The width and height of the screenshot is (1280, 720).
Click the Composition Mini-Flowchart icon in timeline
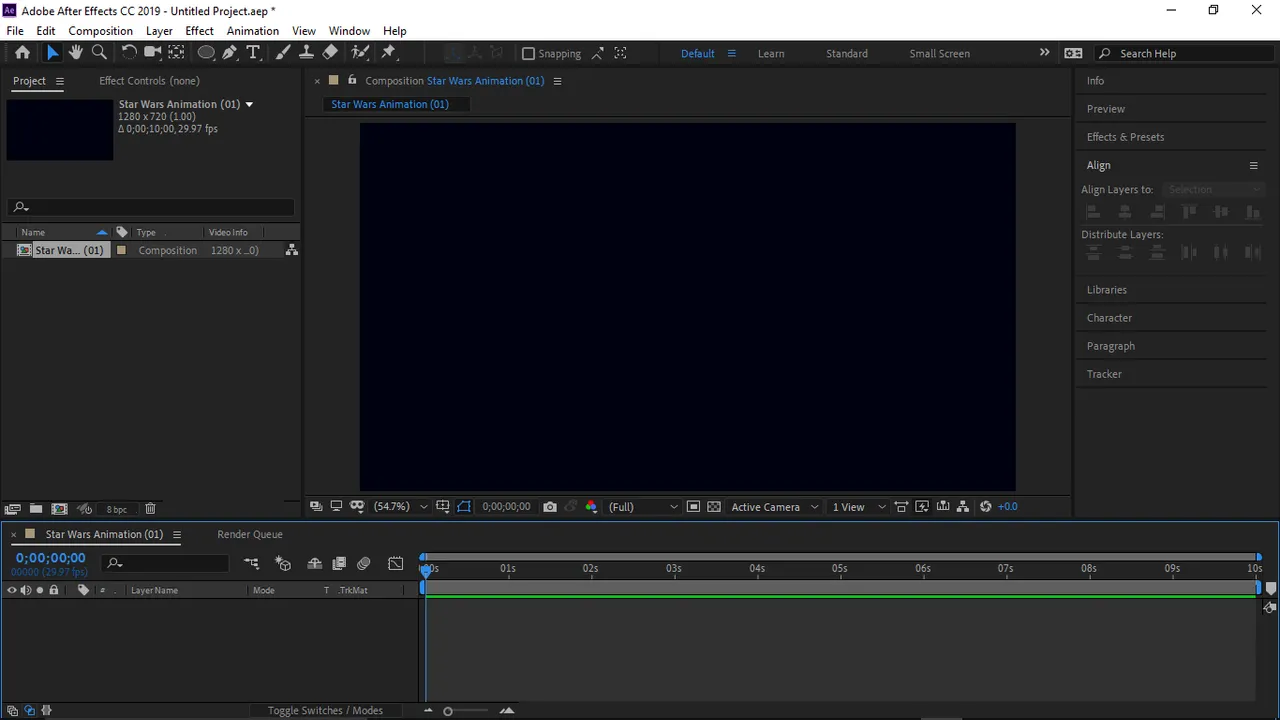point(251,564)
